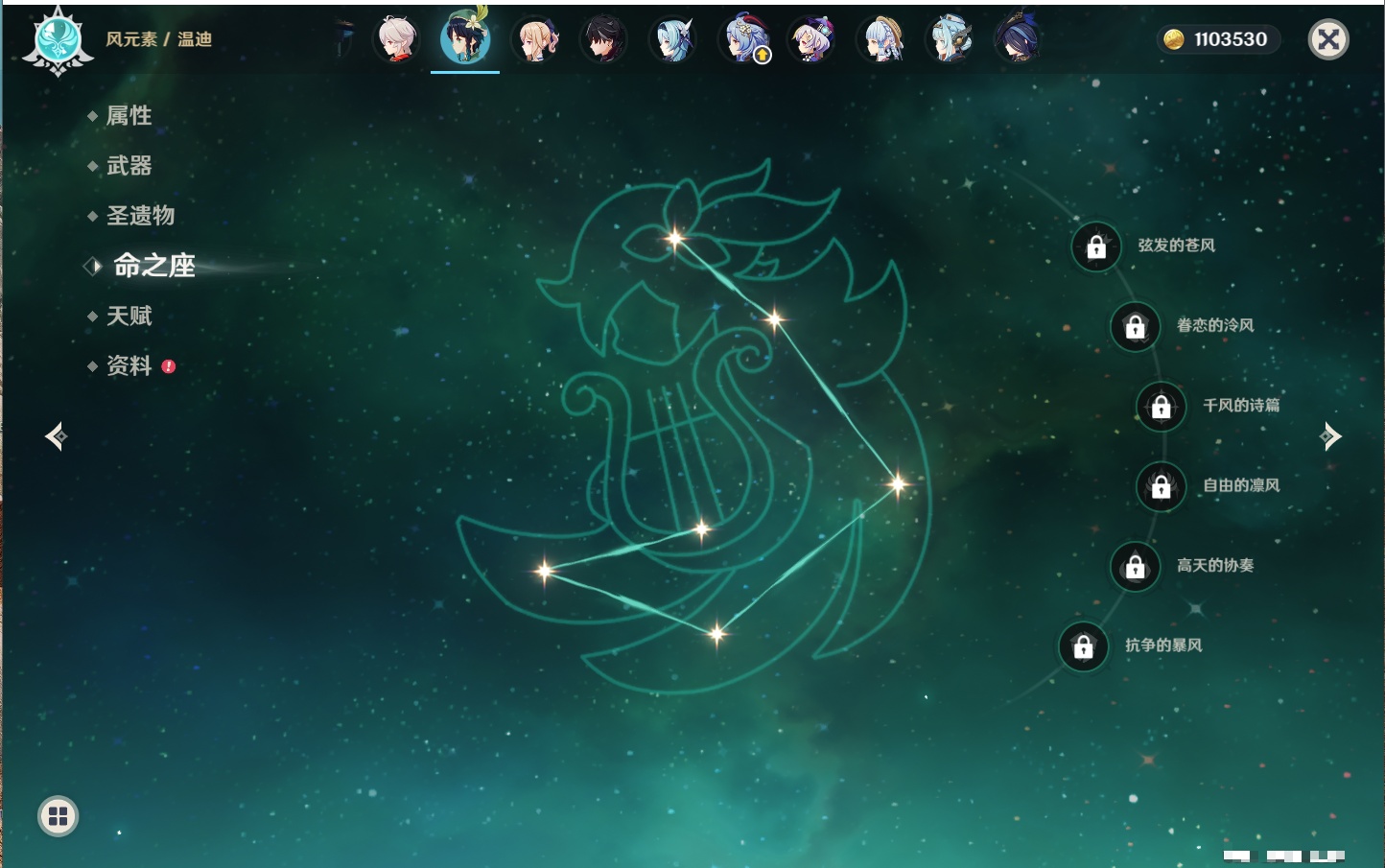Select Eula's portrait in the character bar
Image resolution: width=1385 pixels, height=868 pixels.
pyautogui.click(x=673, y=39)
